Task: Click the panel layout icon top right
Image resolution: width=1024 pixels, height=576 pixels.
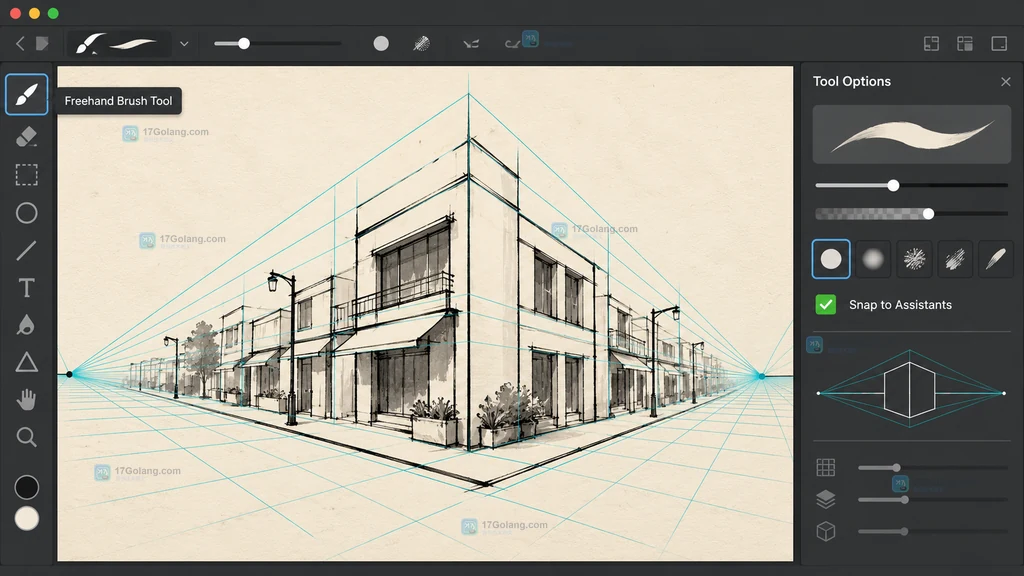Action: 965,44
